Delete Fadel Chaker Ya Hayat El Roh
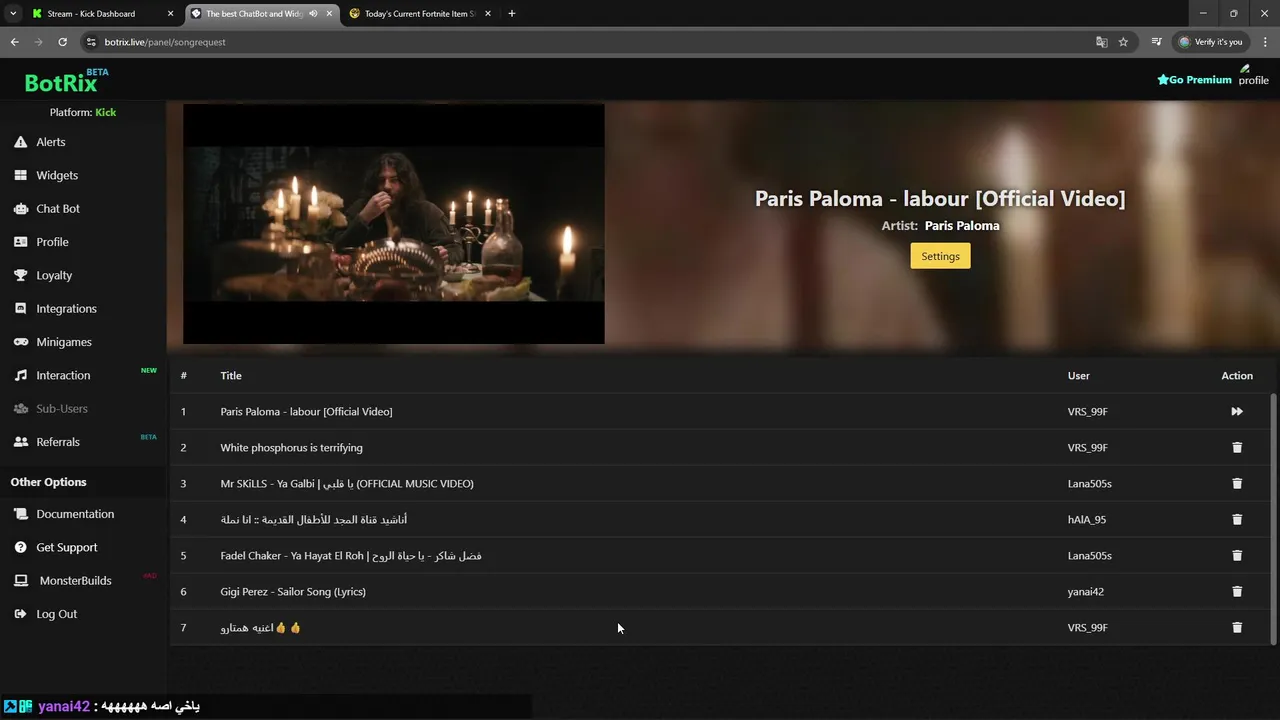 [1237, 556]
